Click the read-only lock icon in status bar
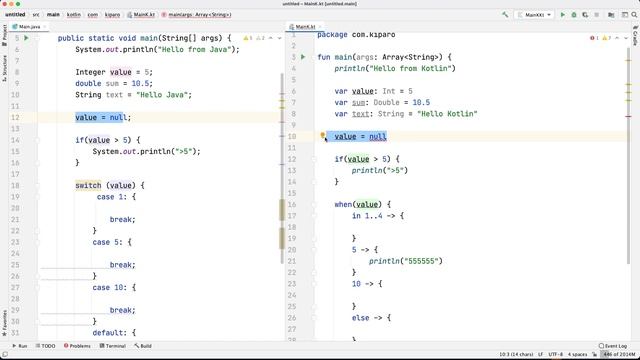Image resolution: width=640 pixels, height=360 pixels. pos(595,354)
